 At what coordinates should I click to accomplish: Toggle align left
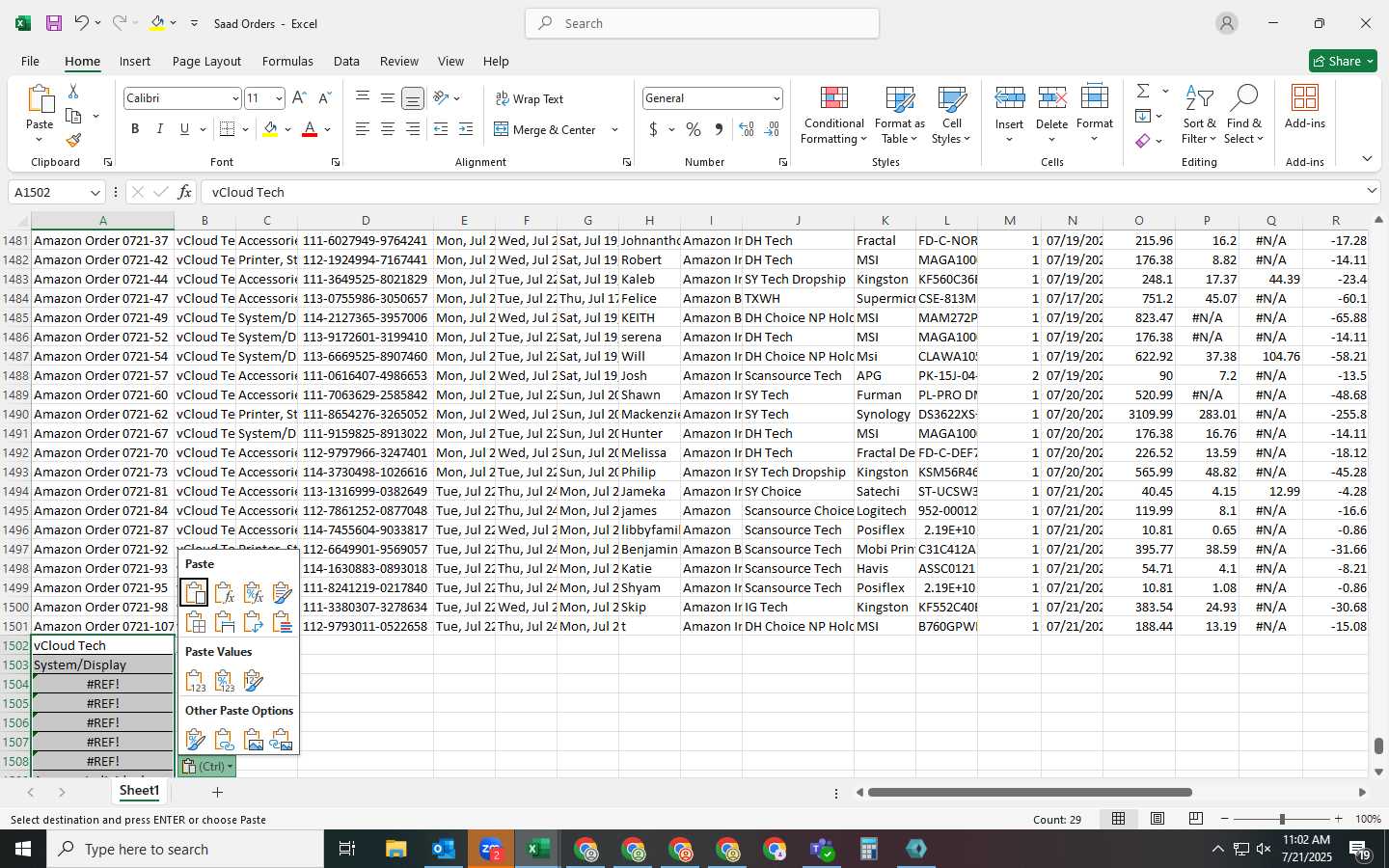click(362, 129)
